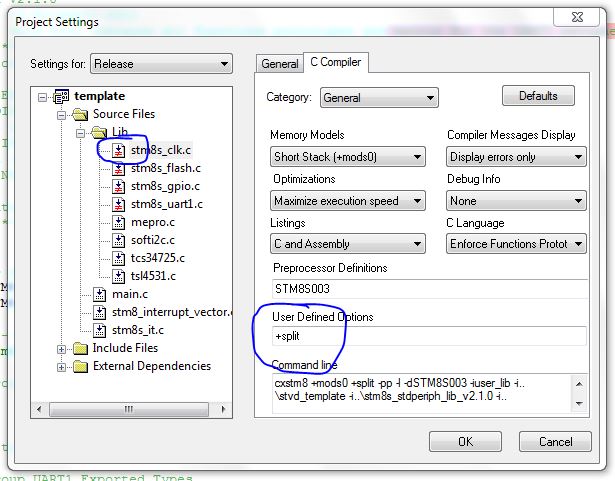Click the stm8s_uart1.c file icon
The image size is (615, 481).
point(118,204)
